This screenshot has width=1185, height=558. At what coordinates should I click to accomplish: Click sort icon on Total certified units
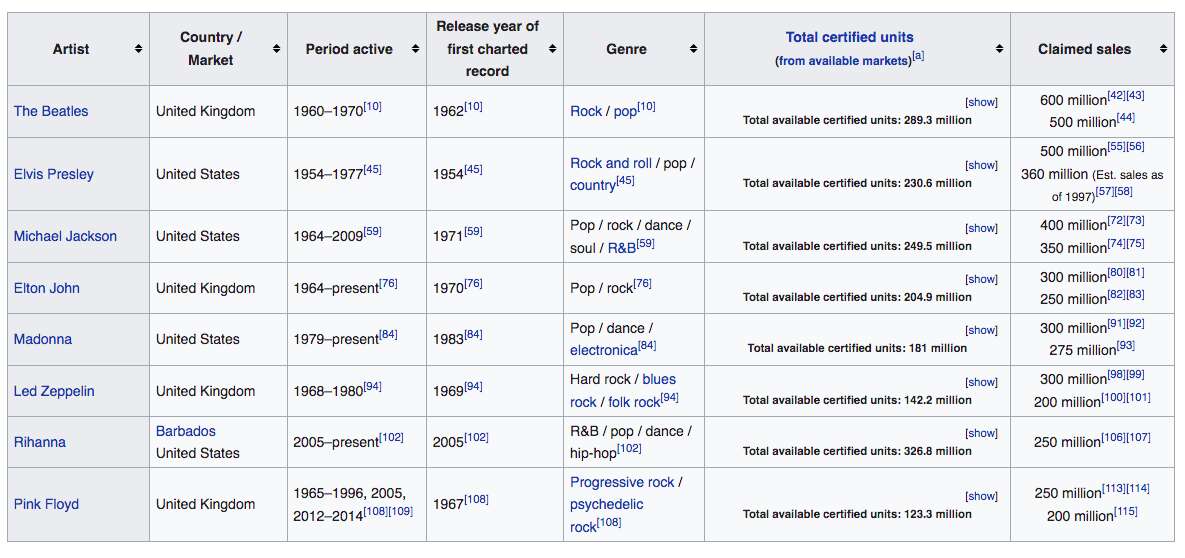point(999,49)
